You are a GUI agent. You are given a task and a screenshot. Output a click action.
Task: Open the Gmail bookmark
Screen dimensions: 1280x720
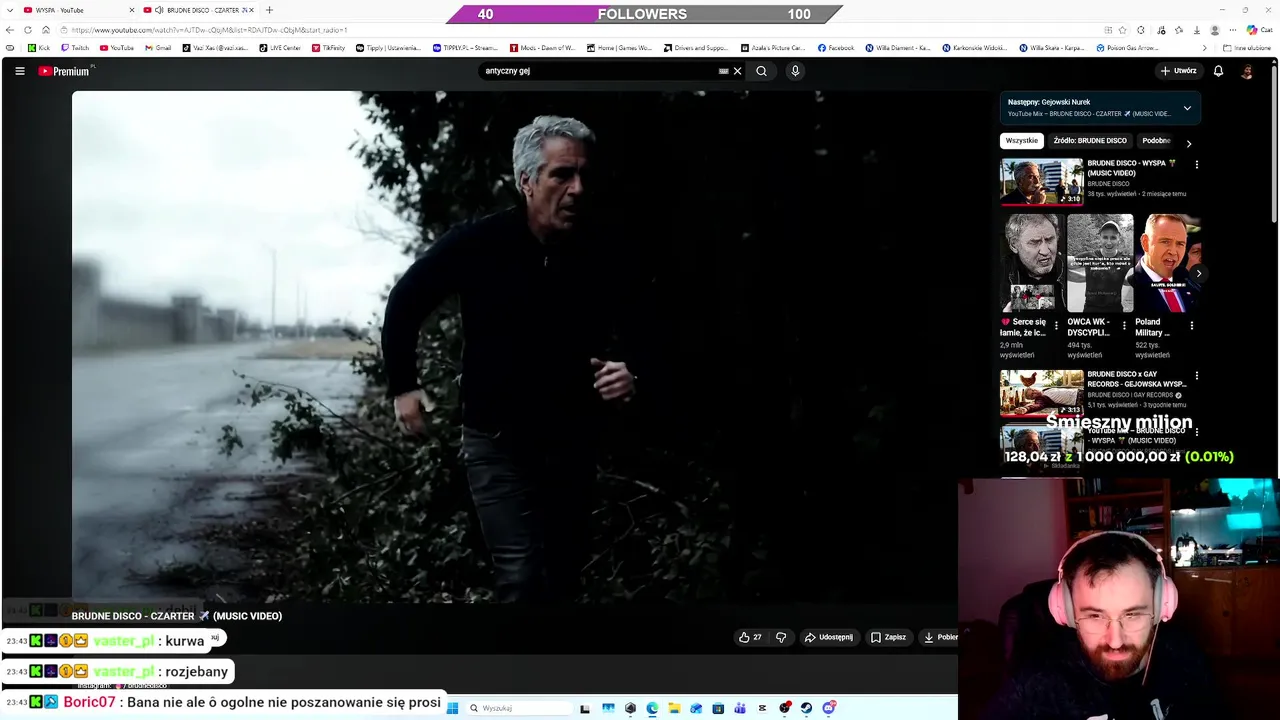pos(158,48)
